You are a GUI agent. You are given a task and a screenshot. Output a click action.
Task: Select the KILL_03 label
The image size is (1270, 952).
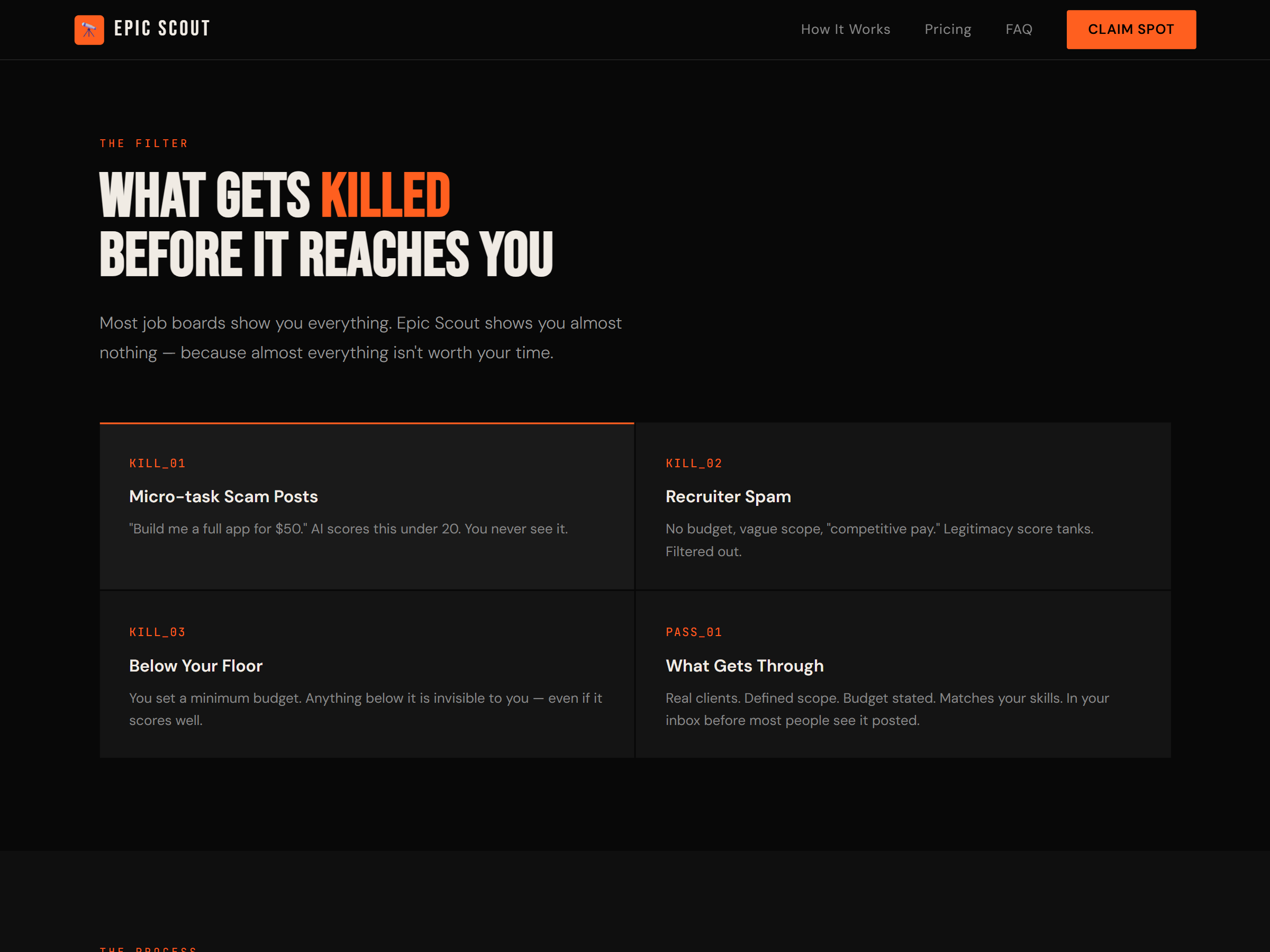[157, 632]
